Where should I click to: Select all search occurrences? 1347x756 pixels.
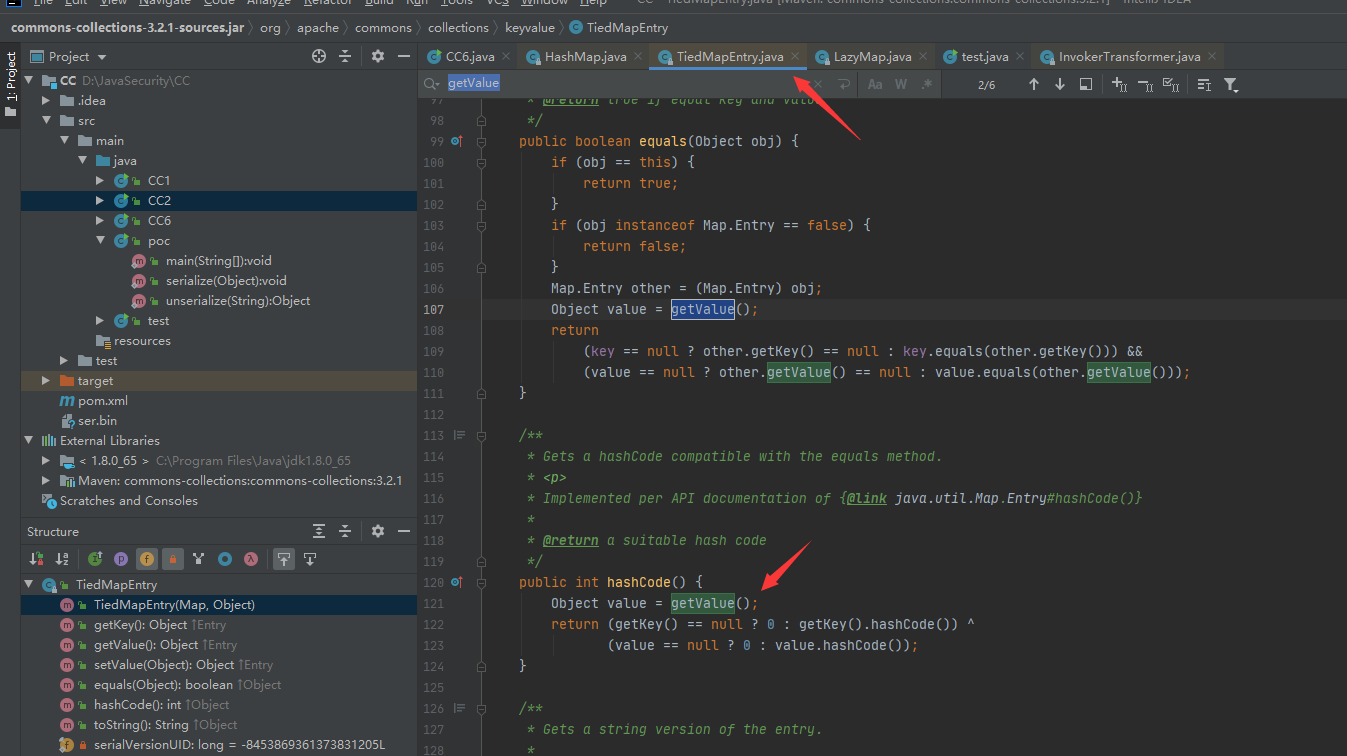1172,84
